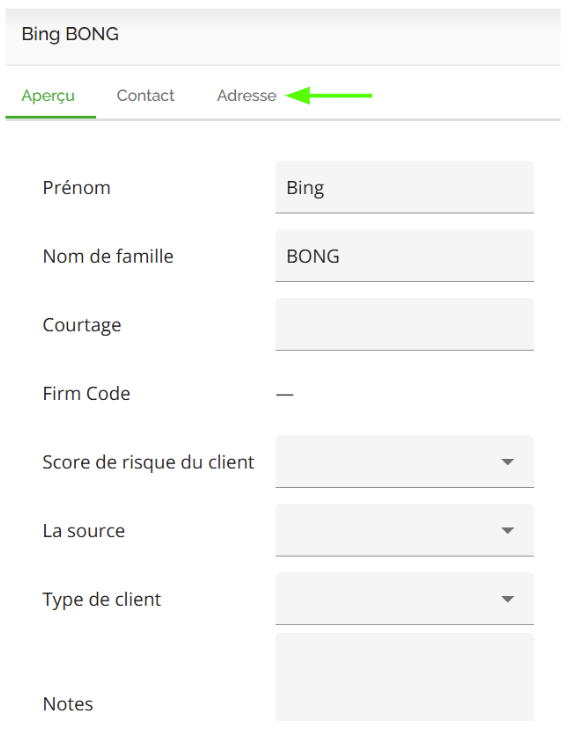The width and height of the screenshot is (571, 740).
Task: Click the Score de risque du client label
Action: pyautogui.click(x=148, y=462)
